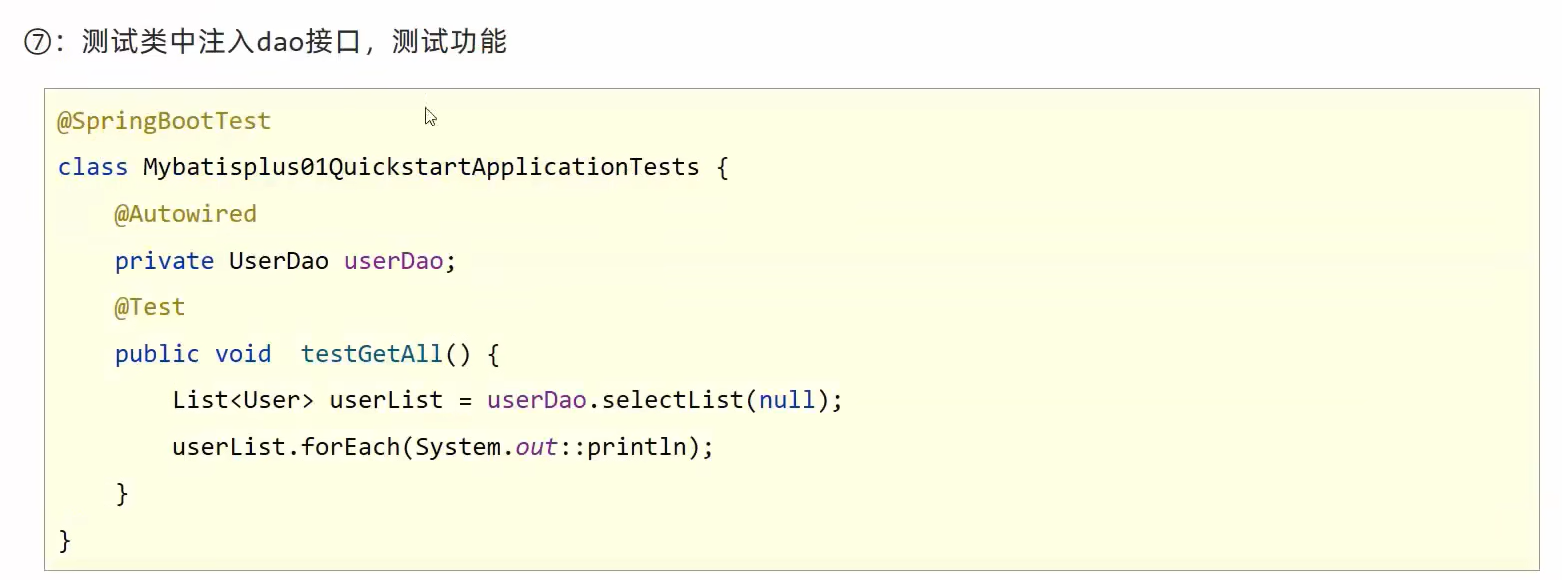Click the @SpringBootTest annotation
This screenshot has width=1562, height=580.
(164, 121)
